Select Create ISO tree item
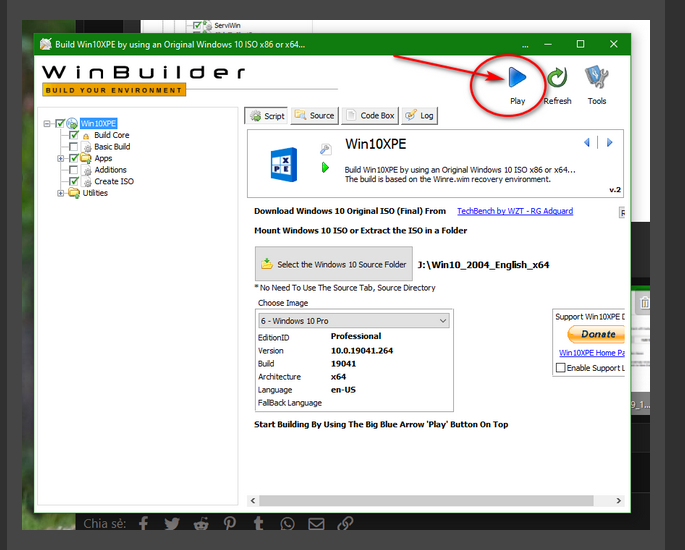 click(x=114, y=181)
